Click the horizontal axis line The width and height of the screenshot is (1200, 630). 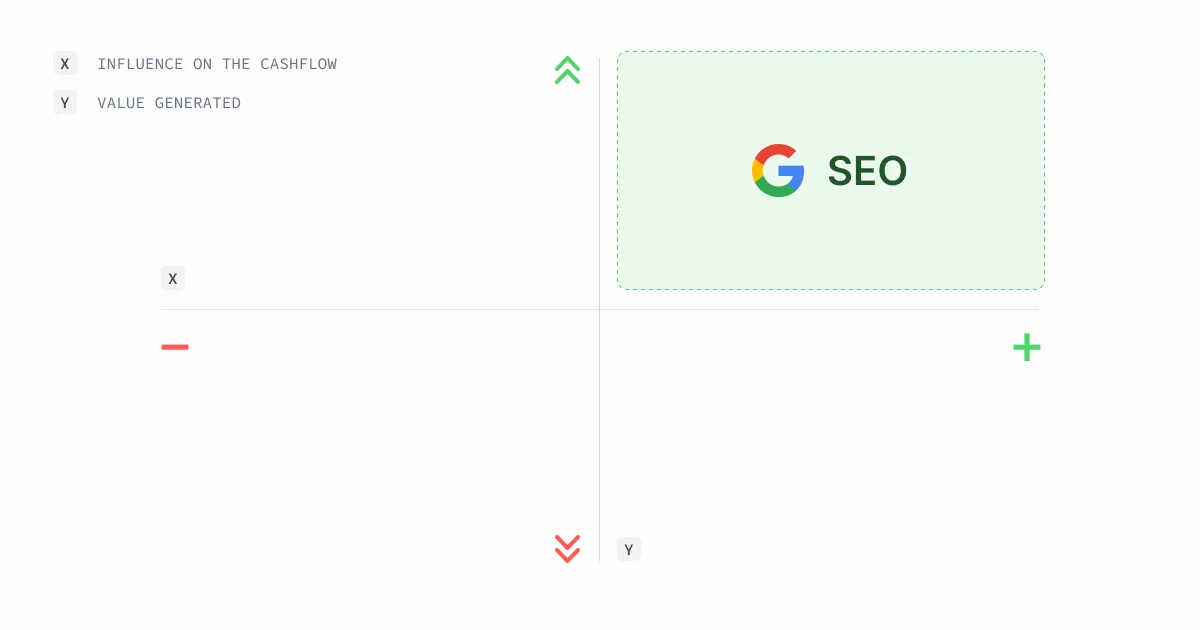point(380,310)
